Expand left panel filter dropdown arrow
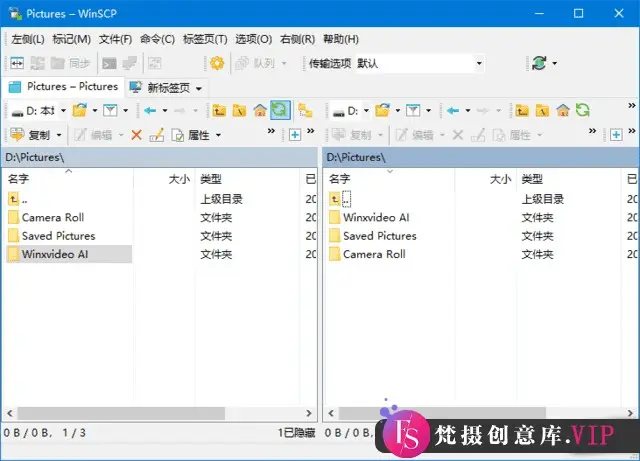Screen dimensions: 640x461 (126, 110)
